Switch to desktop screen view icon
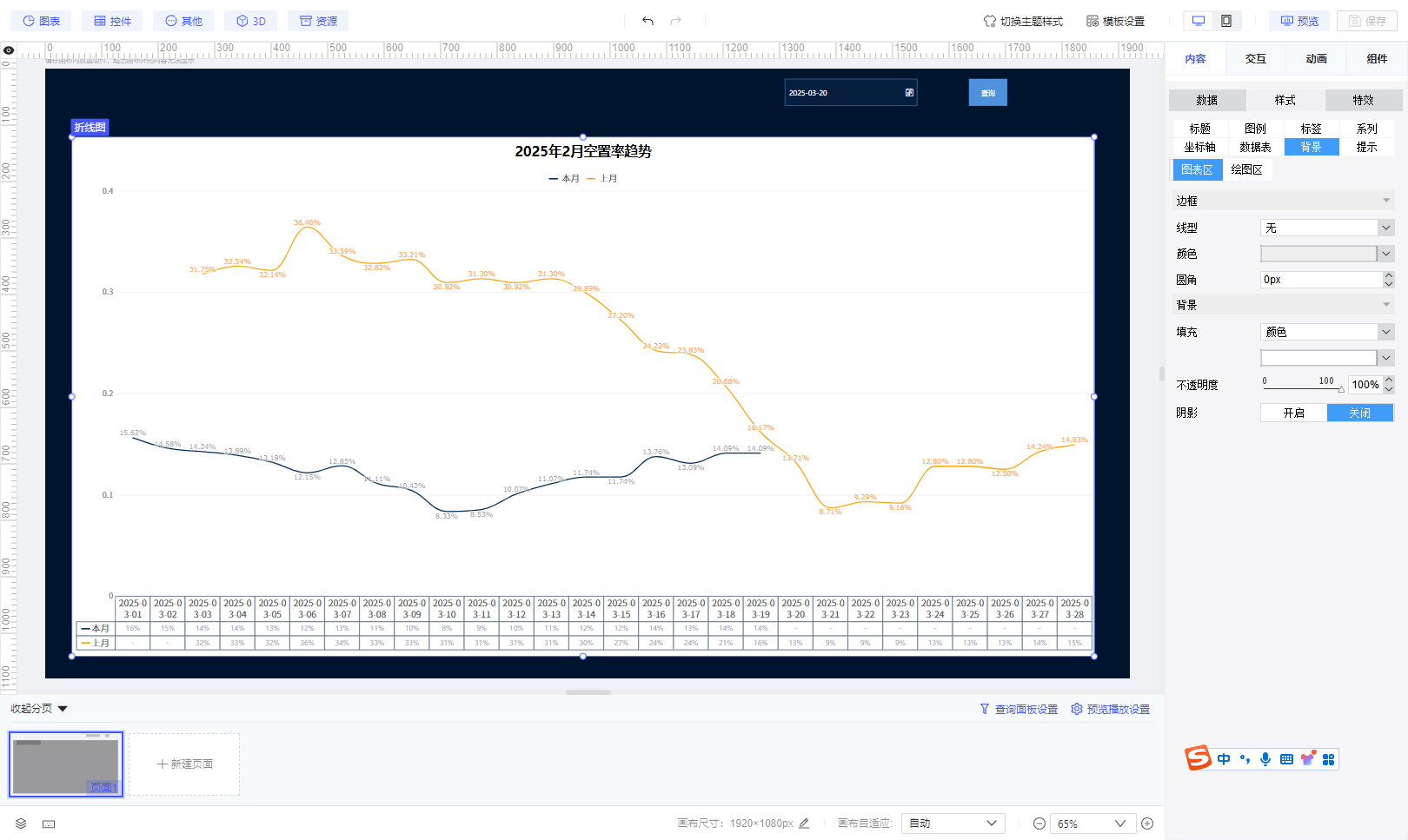The height and width of the screenshot is (840, 1408). click(x=1199, y=21)
